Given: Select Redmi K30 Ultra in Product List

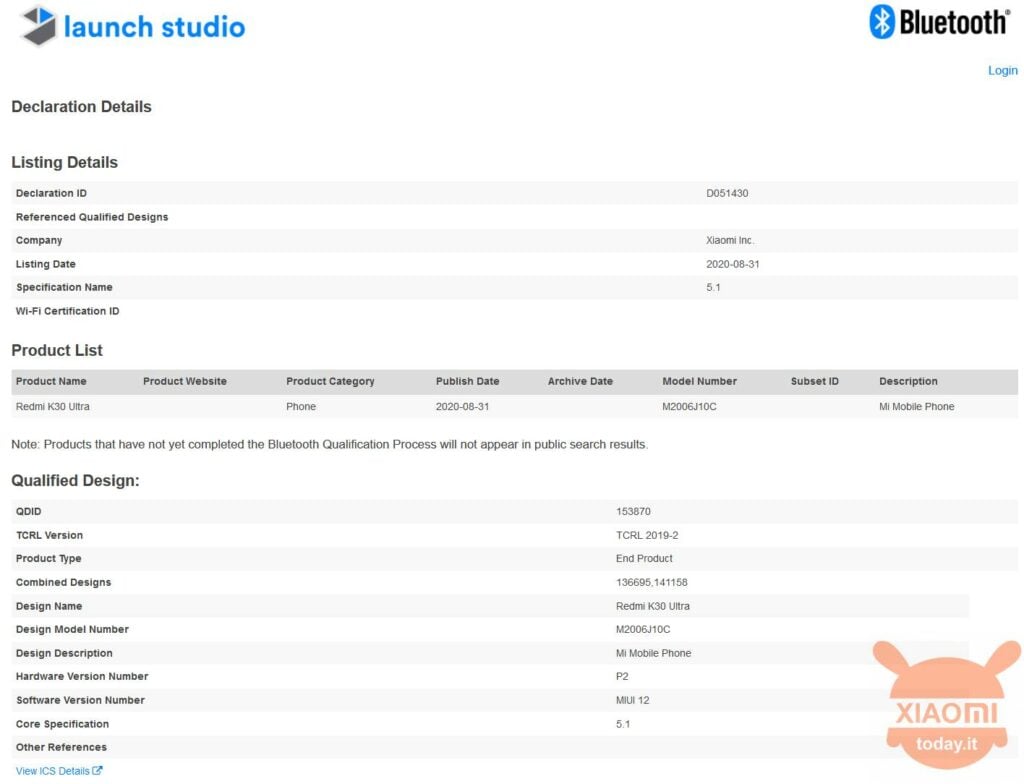Looking at the screenshot, I should [52, 406].
